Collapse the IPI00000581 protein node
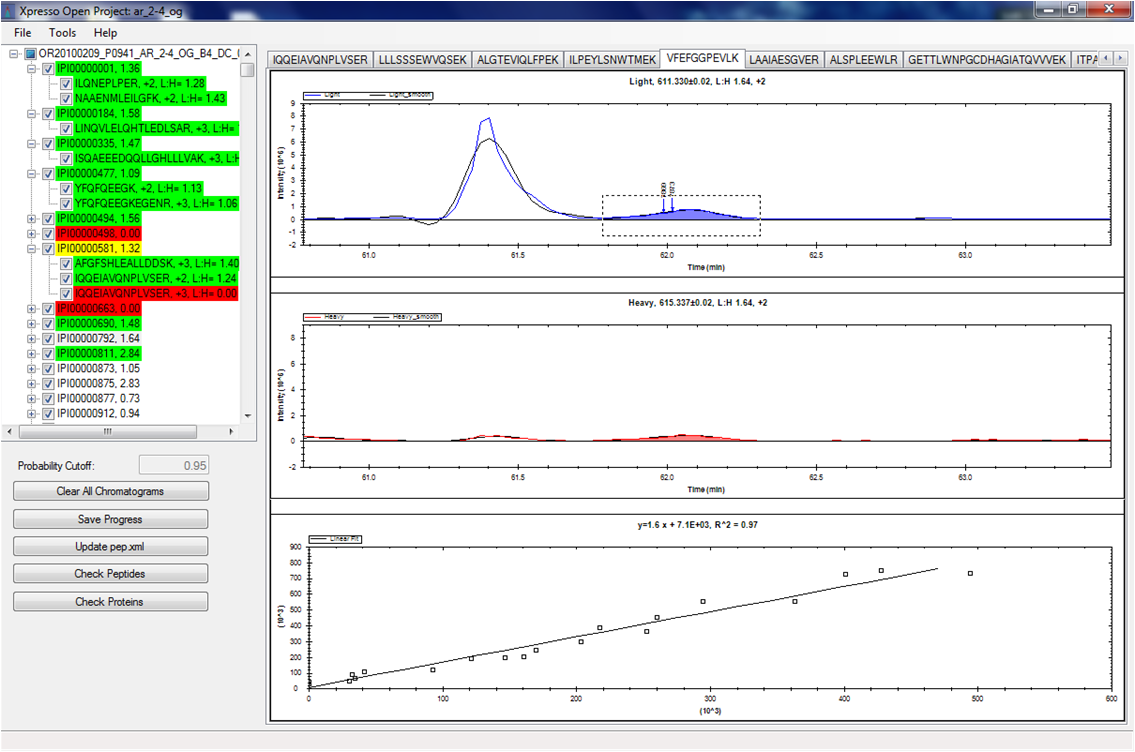 30,248
